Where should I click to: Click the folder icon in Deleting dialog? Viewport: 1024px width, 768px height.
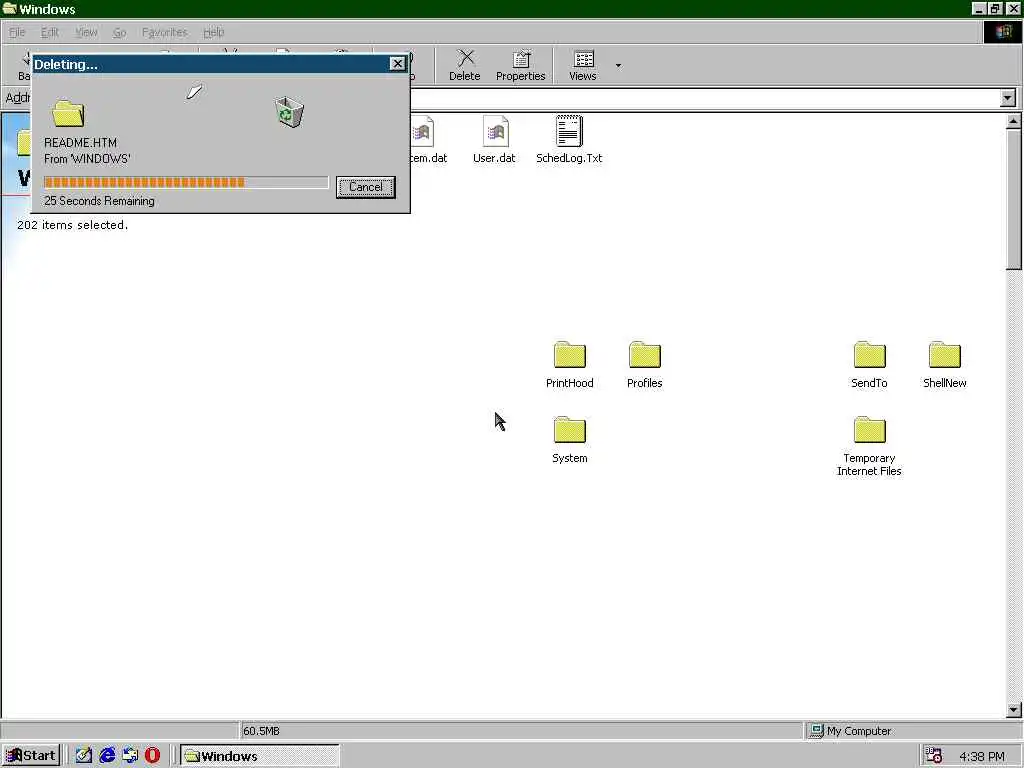(x=68, y=114)
